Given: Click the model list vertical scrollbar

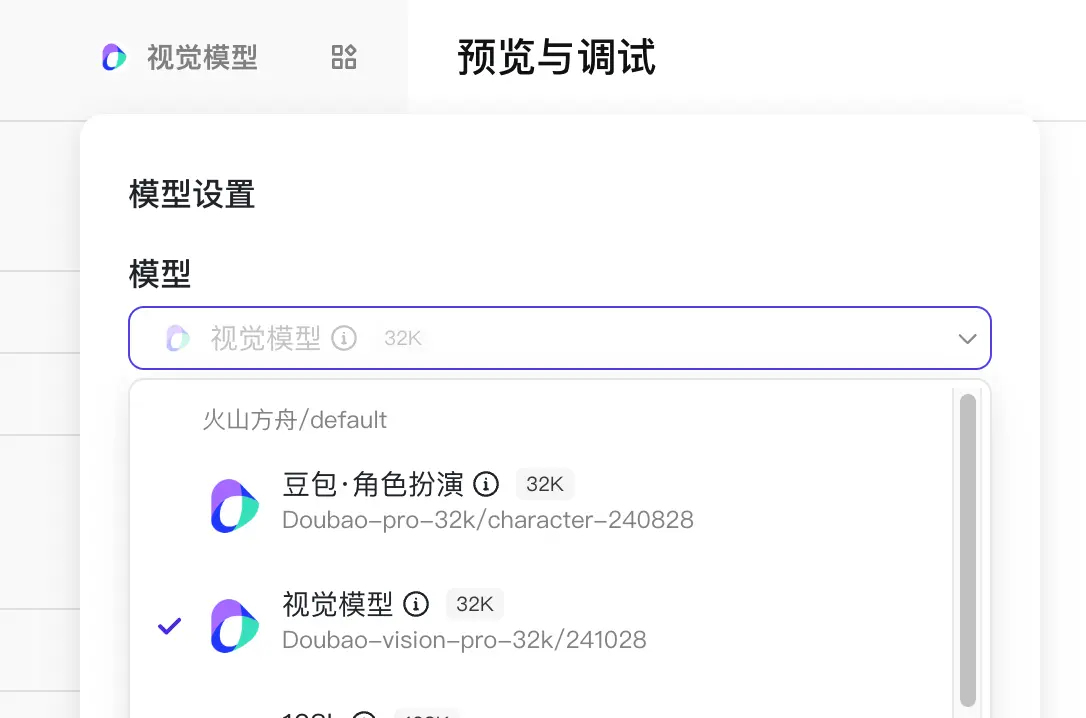Looking at the screenshot, I should [x=968, y=550].
